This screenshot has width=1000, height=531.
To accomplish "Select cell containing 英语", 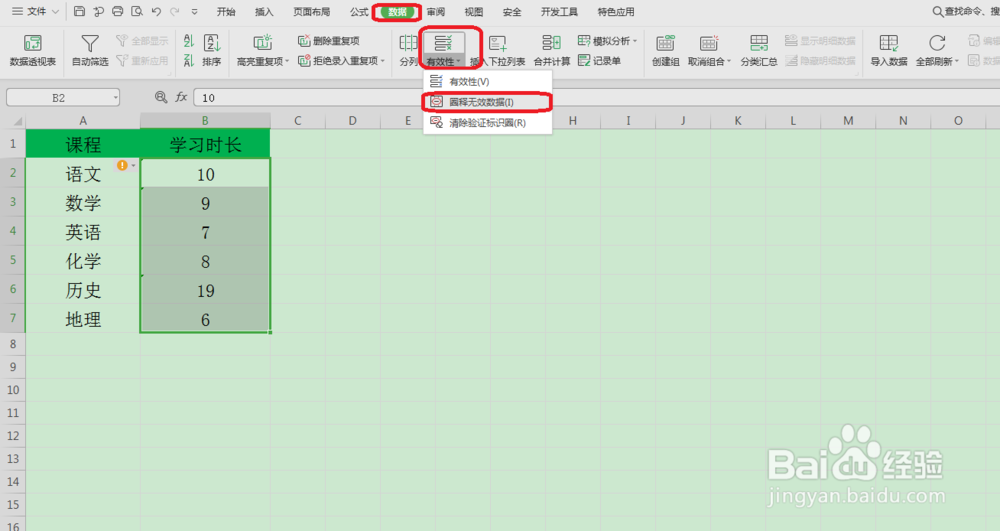I will [83, 232].
